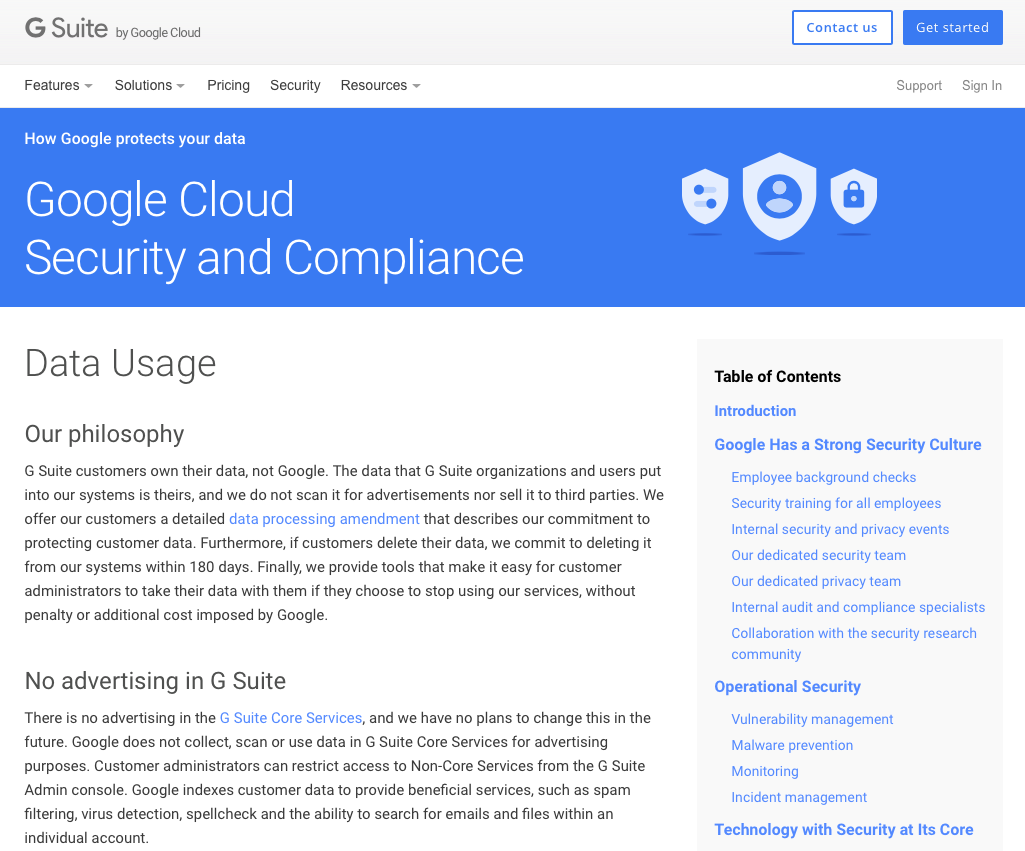Open the Pricing page
The height and width of the screenshot is (851, 1025).
(x=228, y=86)
